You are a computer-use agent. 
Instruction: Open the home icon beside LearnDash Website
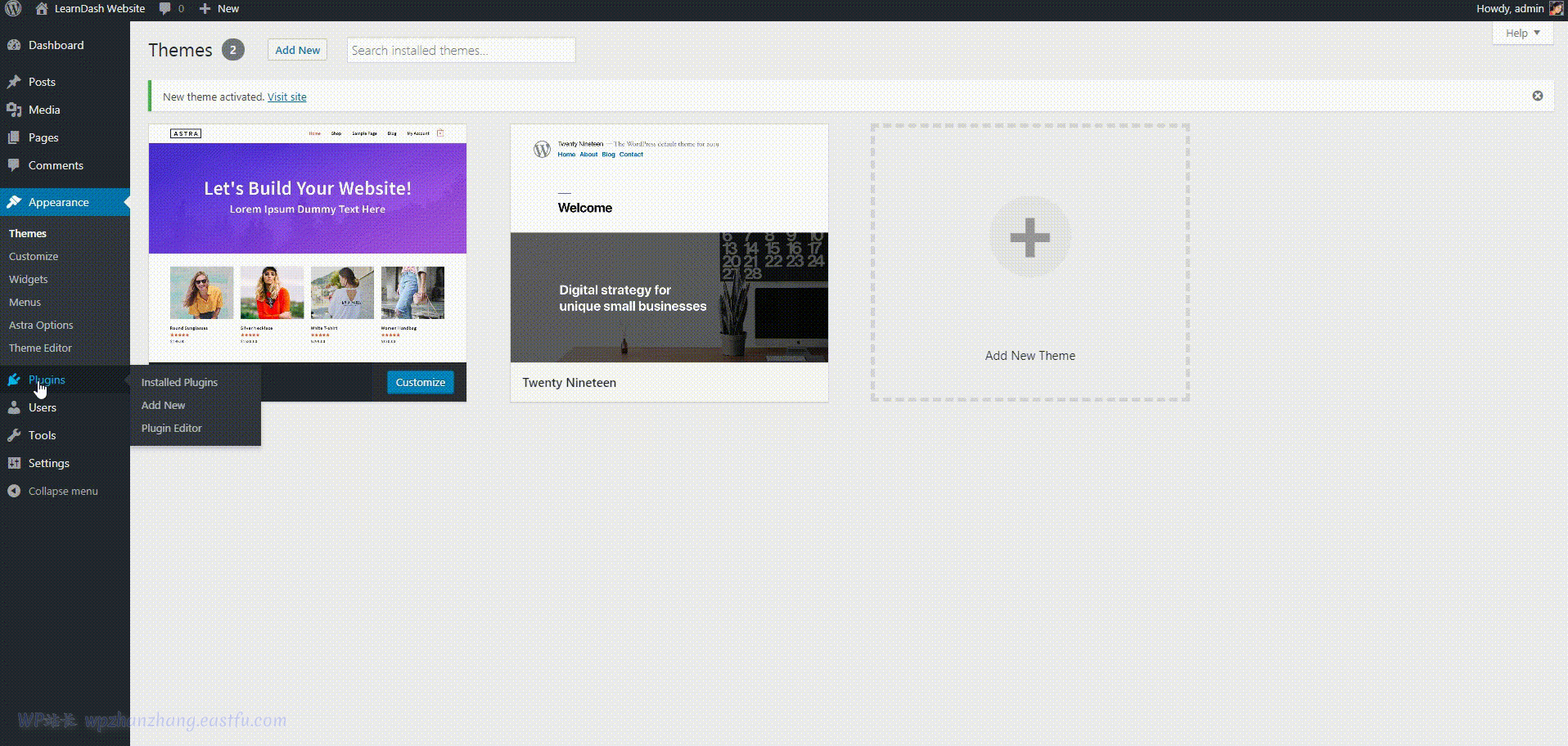[x=42, y=9]
